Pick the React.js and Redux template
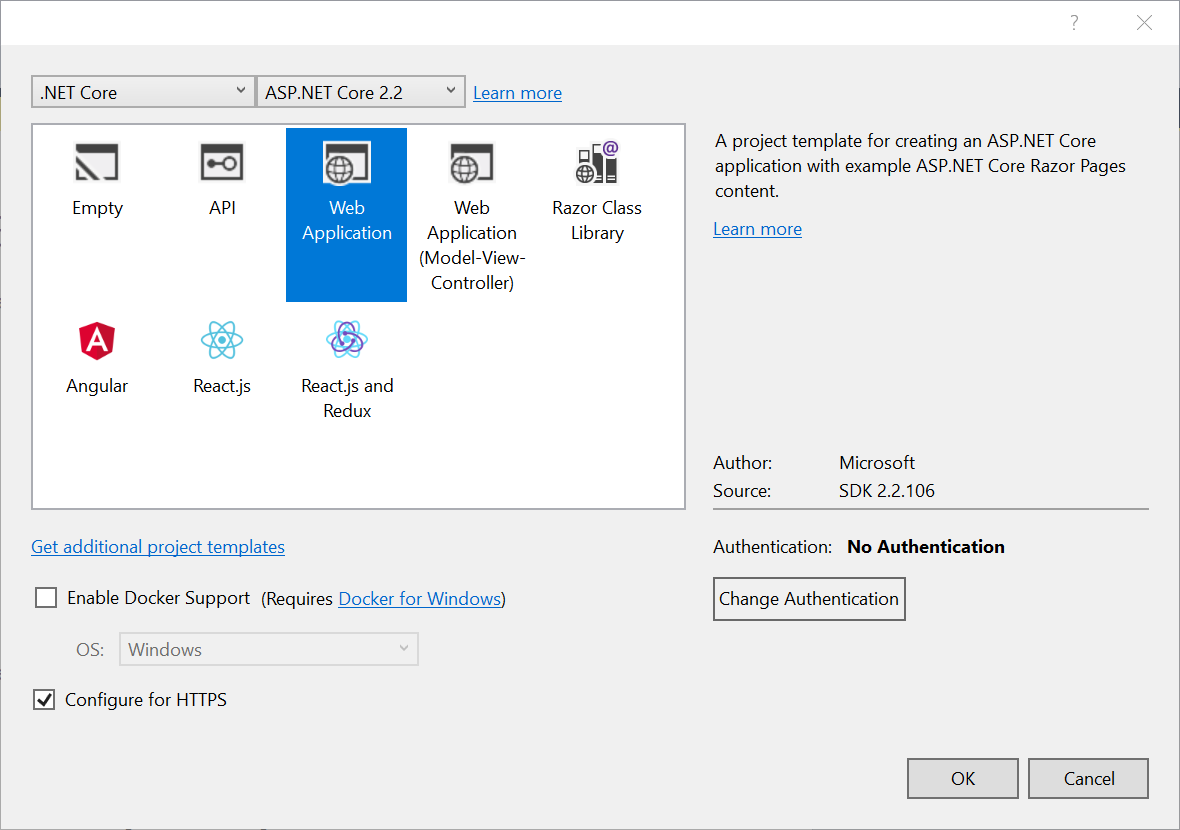This screenshot has width=1180, height=830. pos(347,368)
